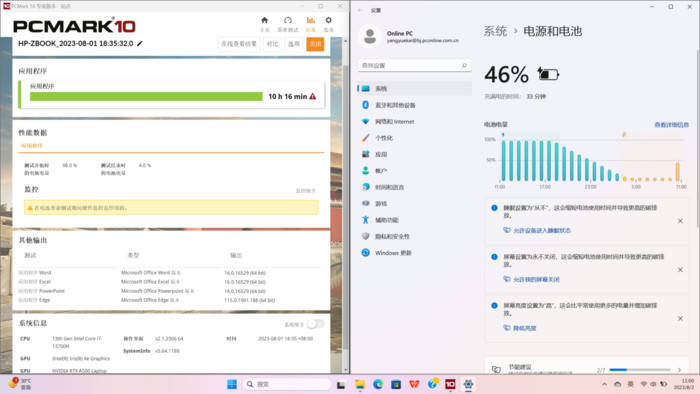Viewport: 700px width, 394px height.
Task: Click the Wi-Fi icon in system tray
Action: 644,384
